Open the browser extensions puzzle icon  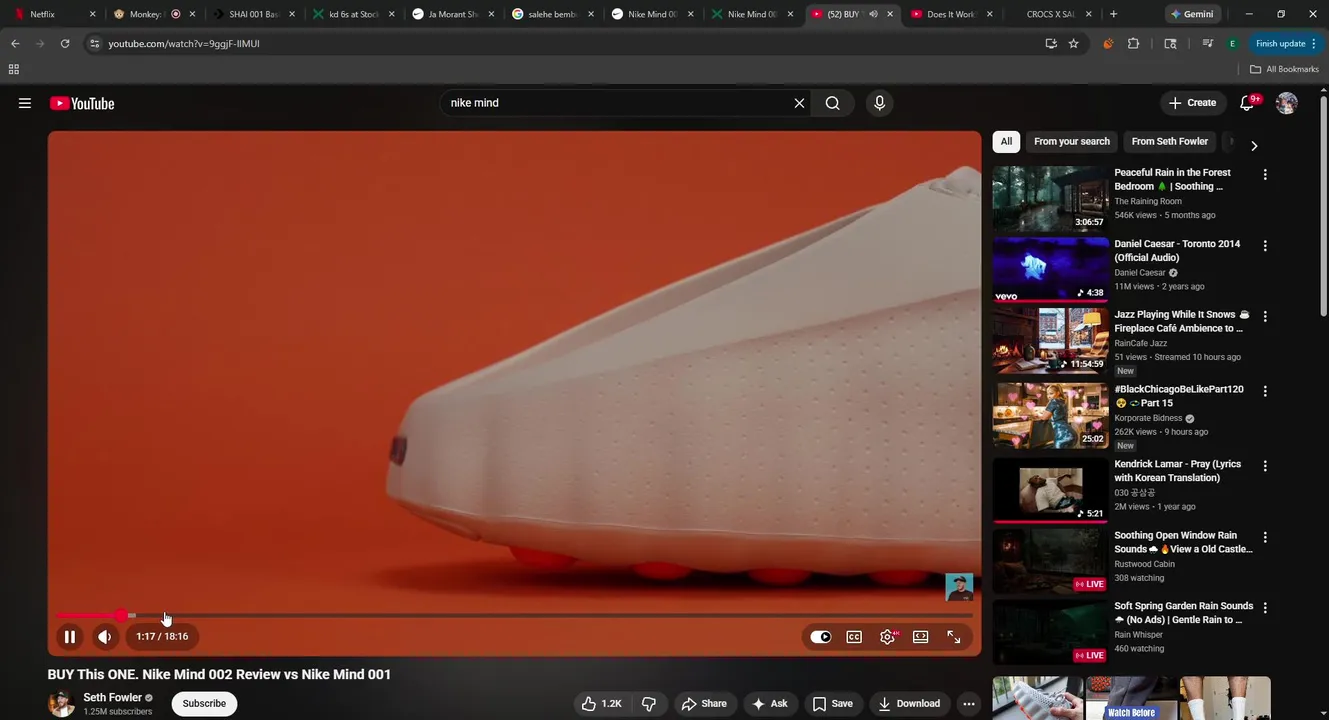coord(1133,44)
